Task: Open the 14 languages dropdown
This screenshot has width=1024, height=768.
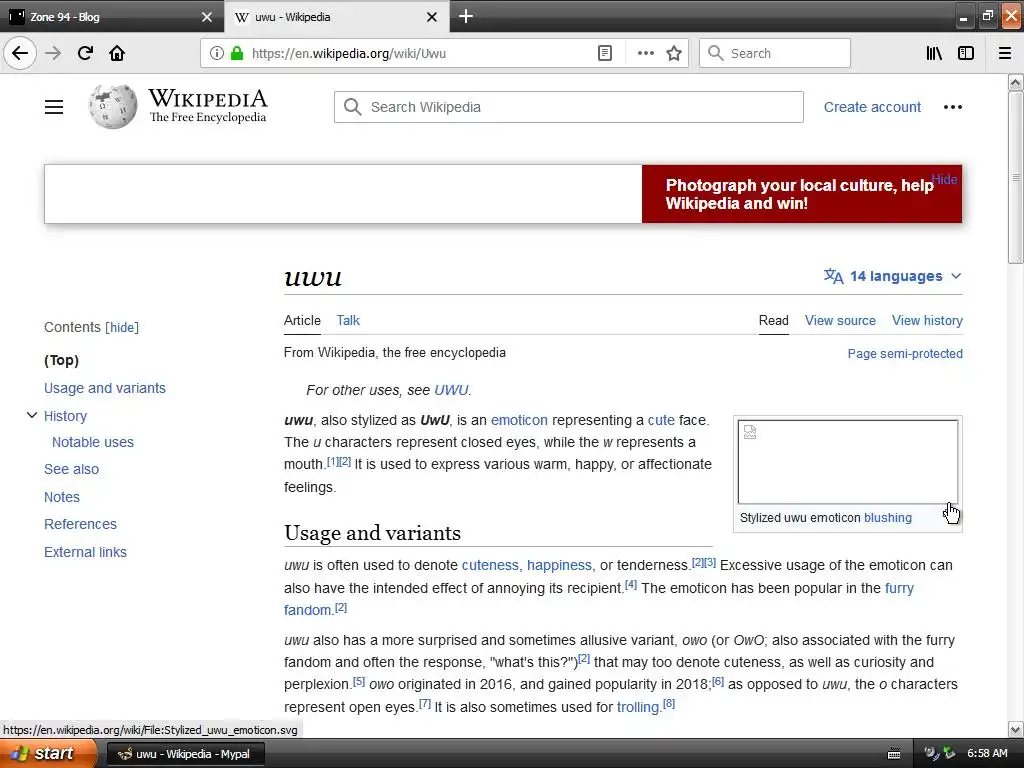Action: pos(893,276)
